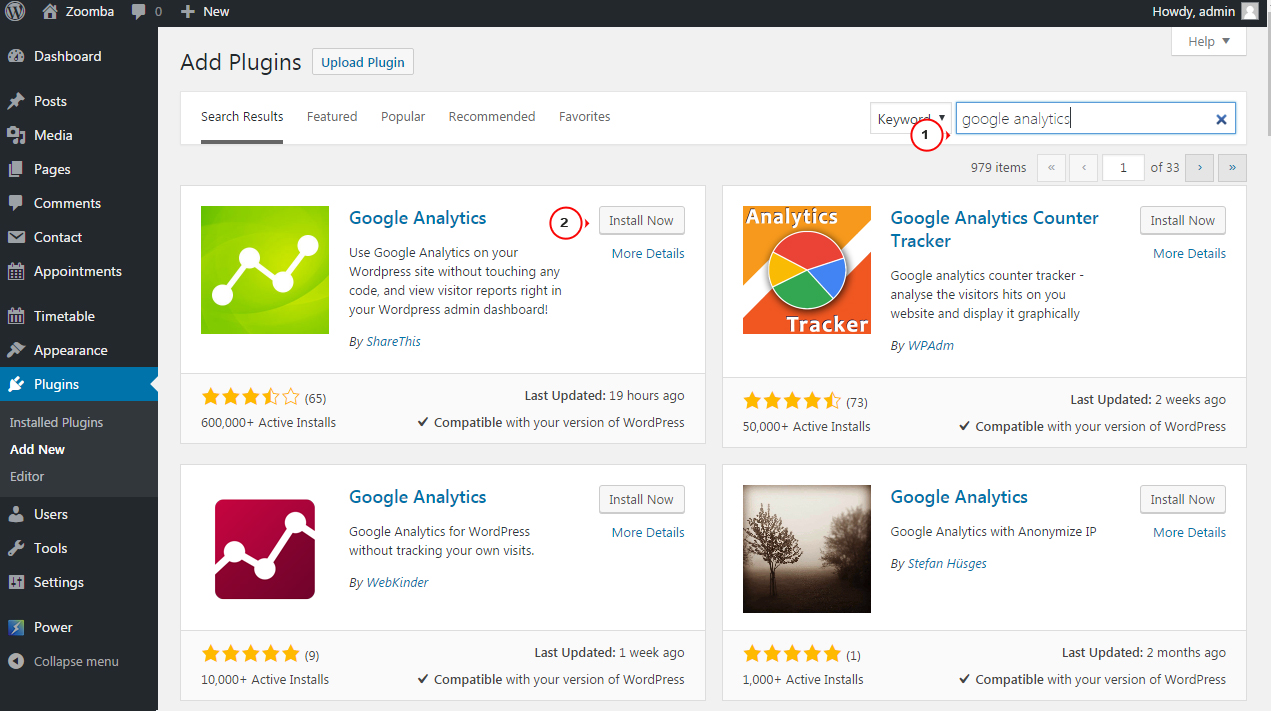This screenshot has width=1271, height=711.
Task: Open the Keyword search type dropdown
Action: tap(911, 119)
